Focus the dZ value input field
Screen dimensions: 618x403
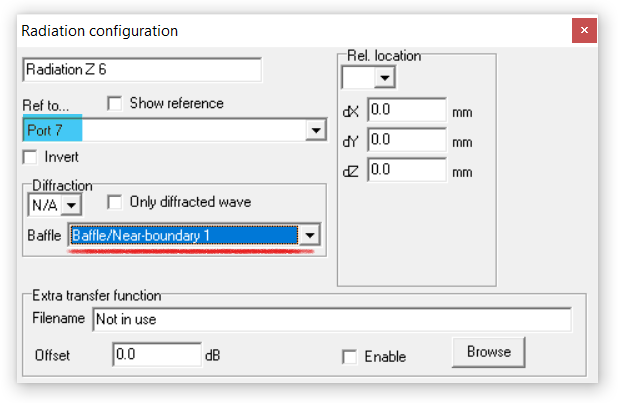click(405, 170)
